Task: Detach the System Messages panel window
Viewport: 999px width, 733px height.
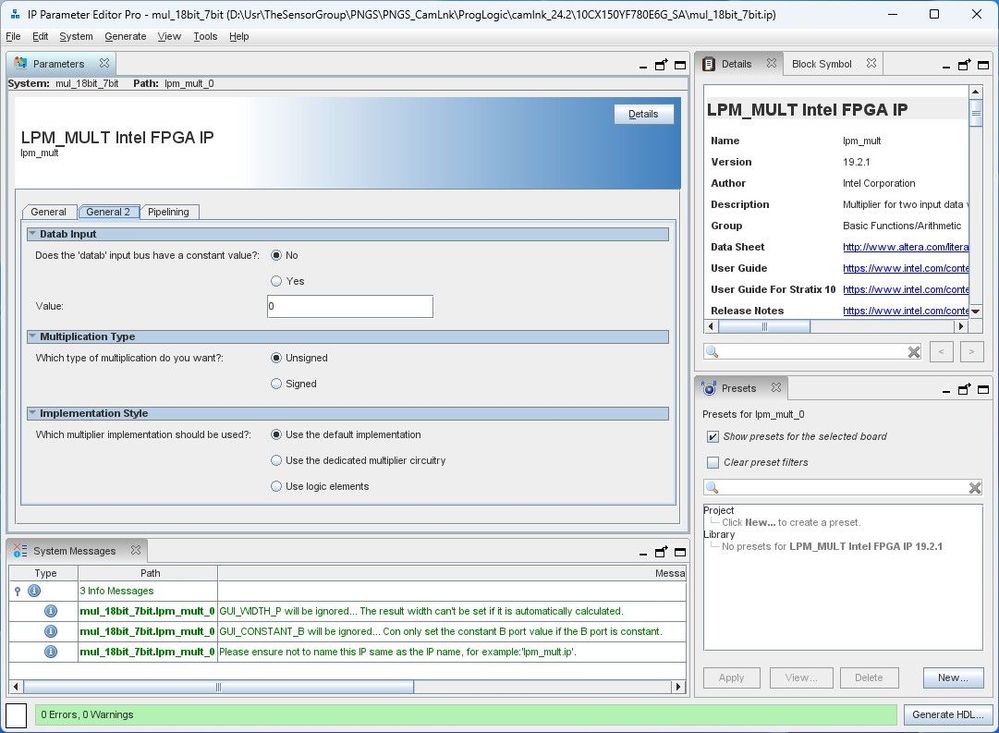Action: (x=661, y=551)
